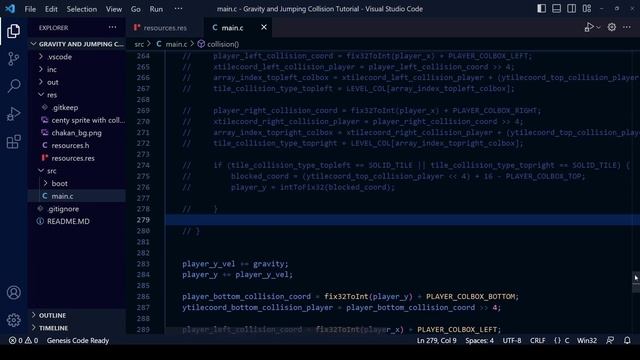
Task: Click the VS Code logo icon
Action: click(x=10, y=9)
